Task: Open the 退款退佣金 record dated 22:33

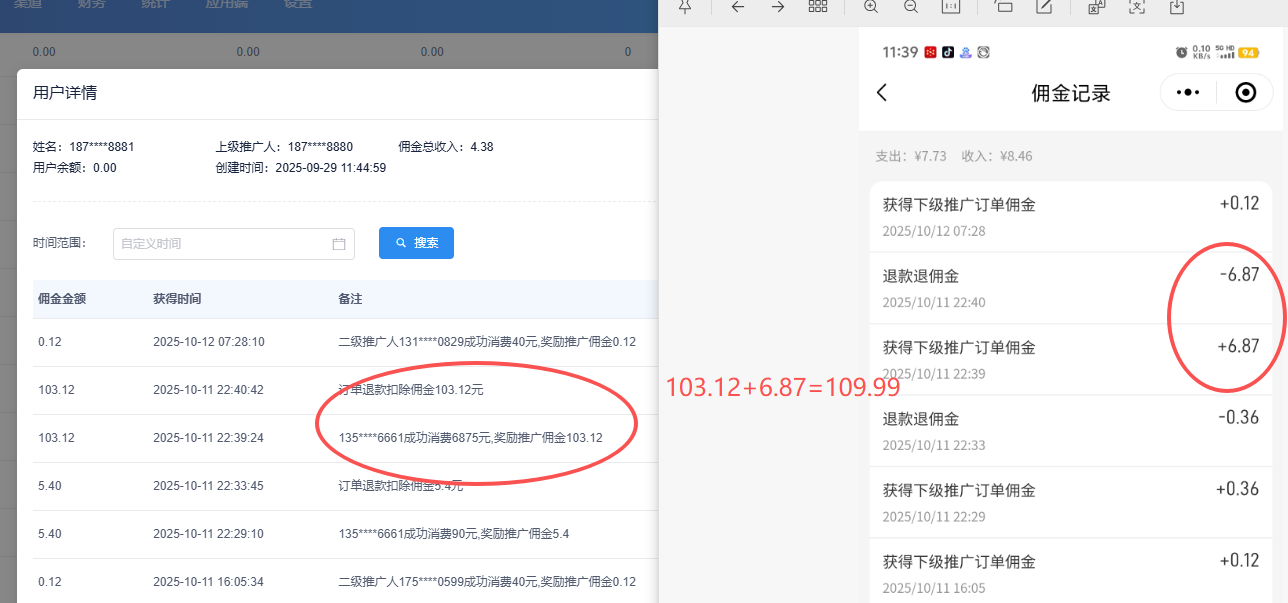Action: coord(1071,431)
